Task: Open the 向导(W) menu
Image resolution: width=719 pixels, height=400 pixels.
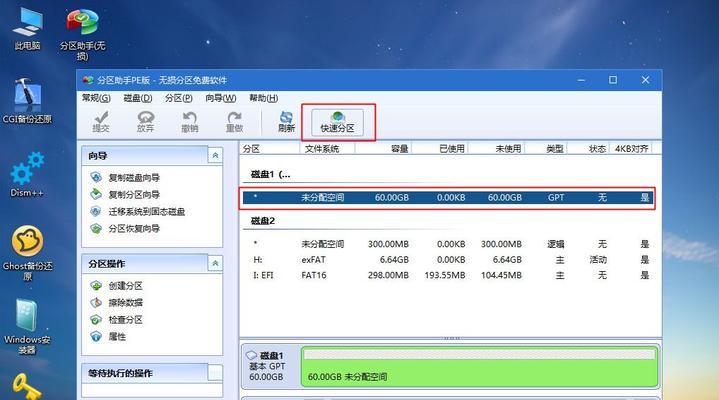Action: click(x=220, y=98)
